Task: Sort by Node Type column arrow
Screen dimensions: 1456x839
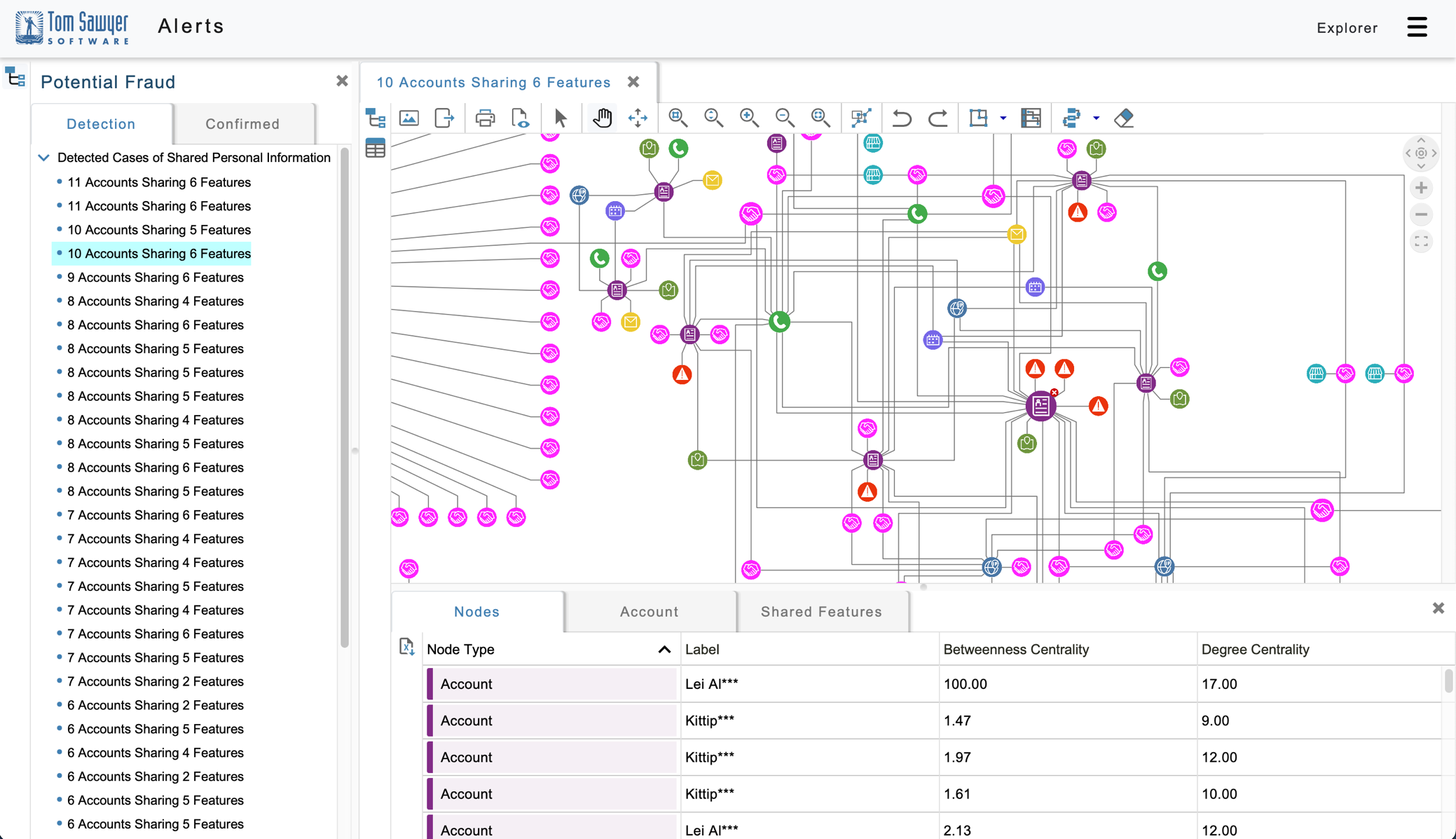Action: [x=664, y=650]
